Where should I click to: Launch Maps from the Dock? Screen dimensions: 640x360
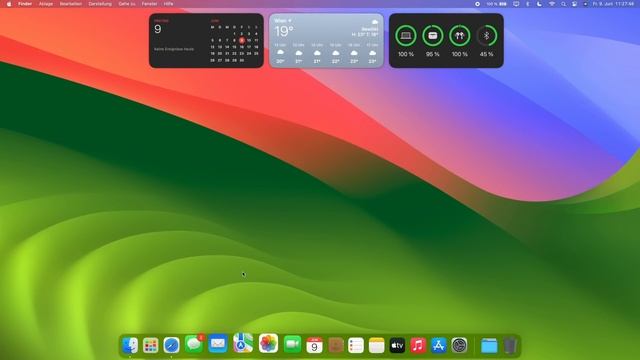pos(243,343)
